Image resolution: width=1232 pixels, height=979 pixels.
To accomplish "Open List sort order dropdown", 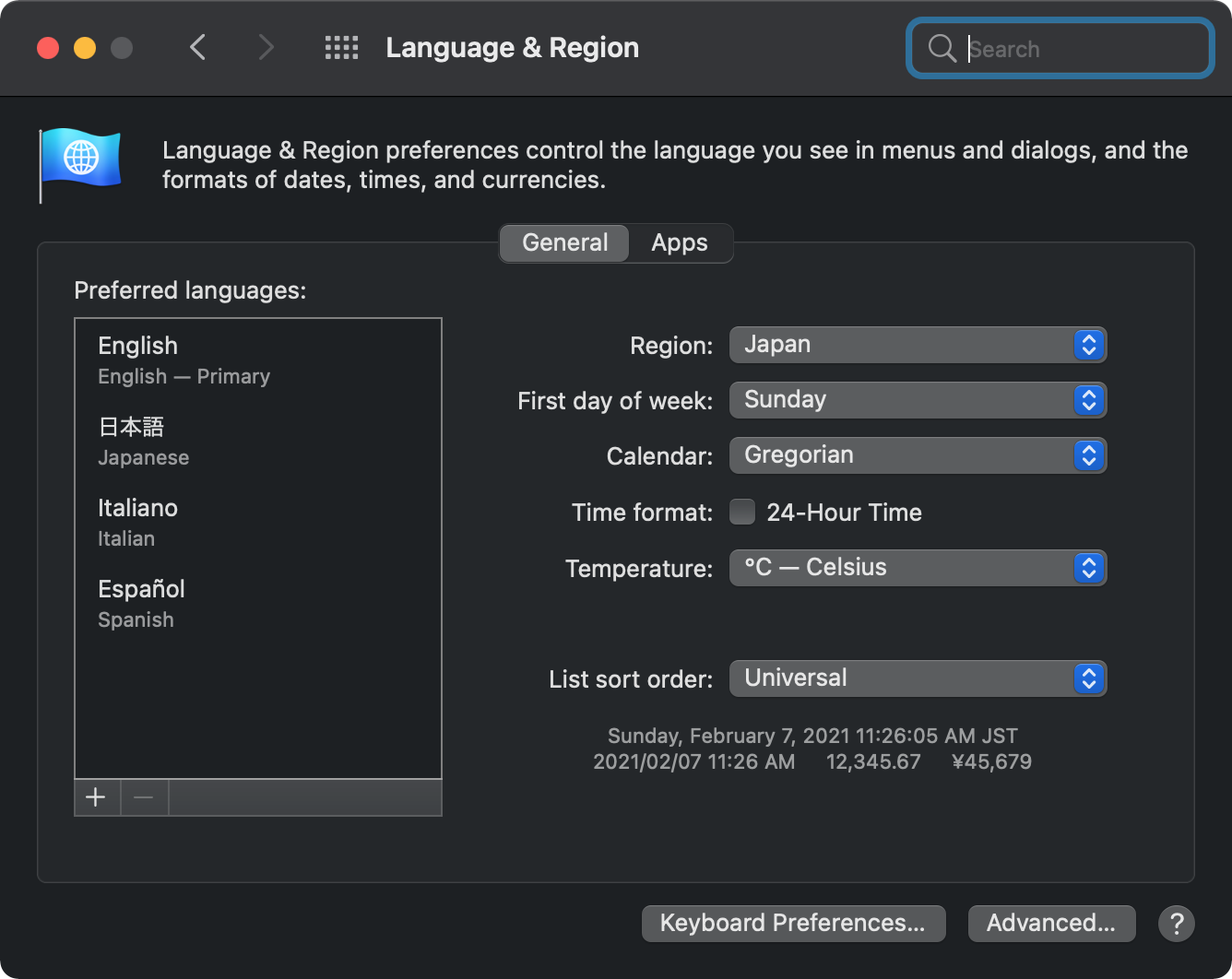I will pos(918,678).
